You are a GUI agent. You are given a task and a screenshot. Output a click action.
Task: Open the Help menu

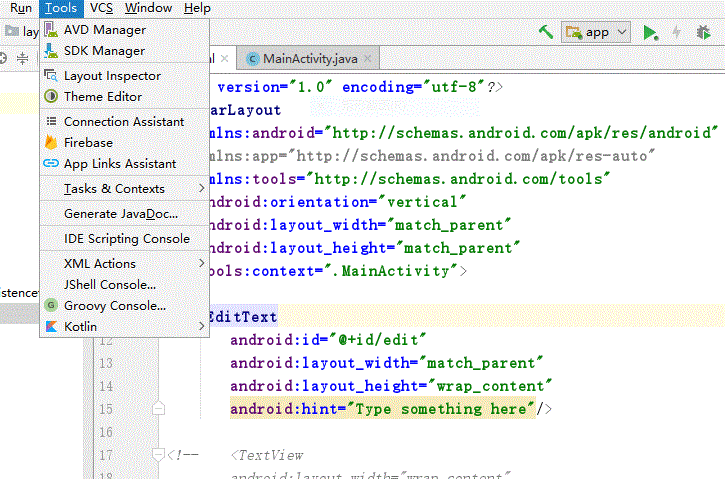(197, 8)
